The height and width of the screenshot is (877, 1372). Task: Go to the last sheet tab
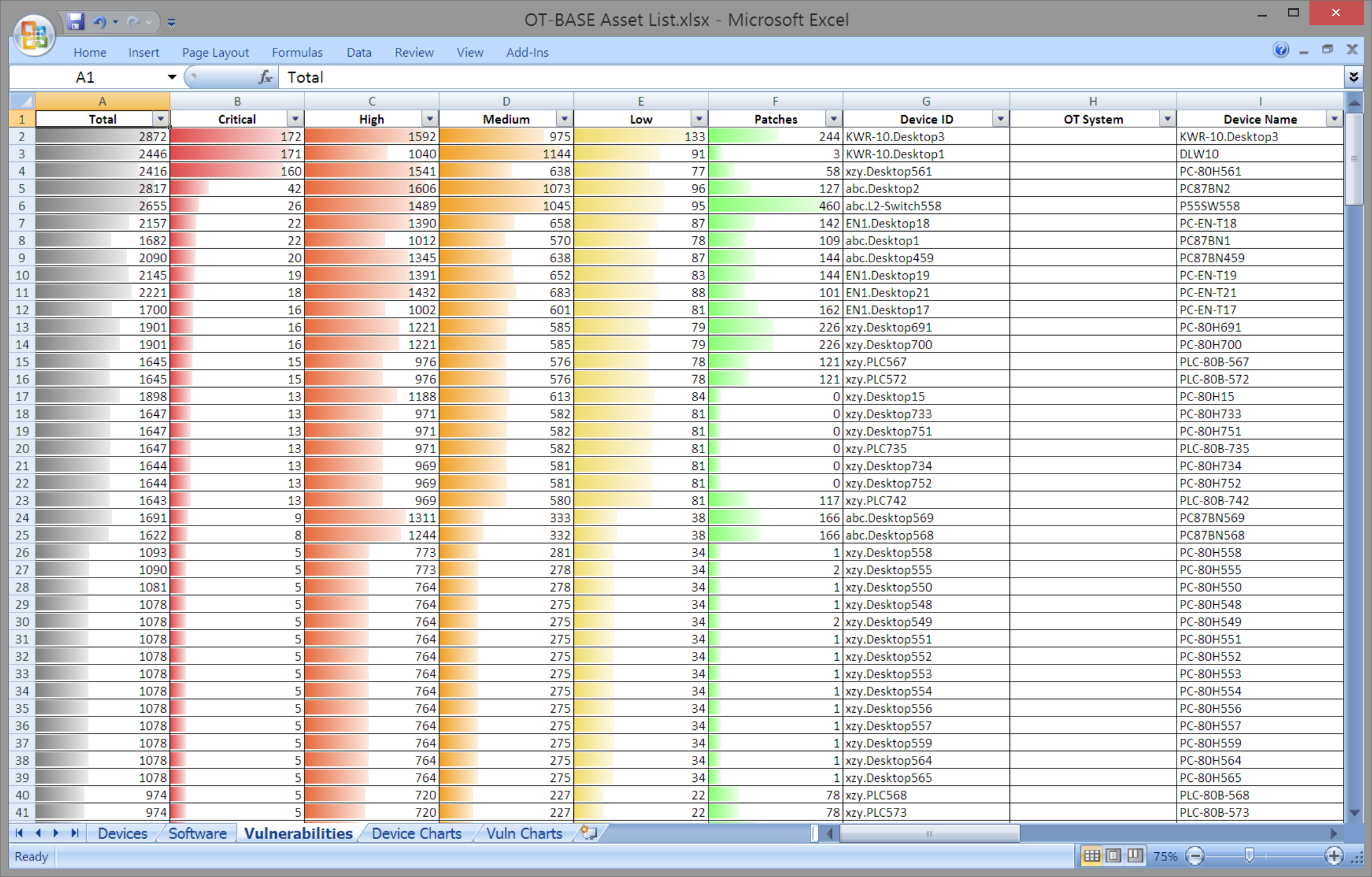tap(74, 833)
